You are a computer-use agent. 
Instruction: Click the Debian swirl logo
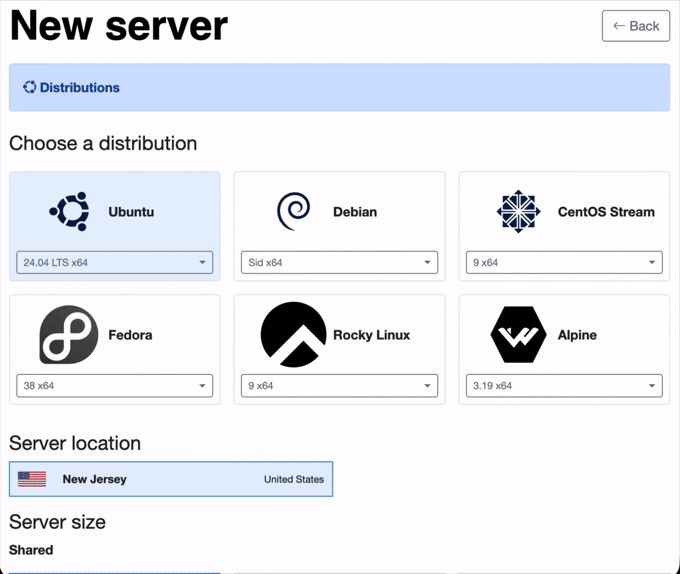(293, 211)
